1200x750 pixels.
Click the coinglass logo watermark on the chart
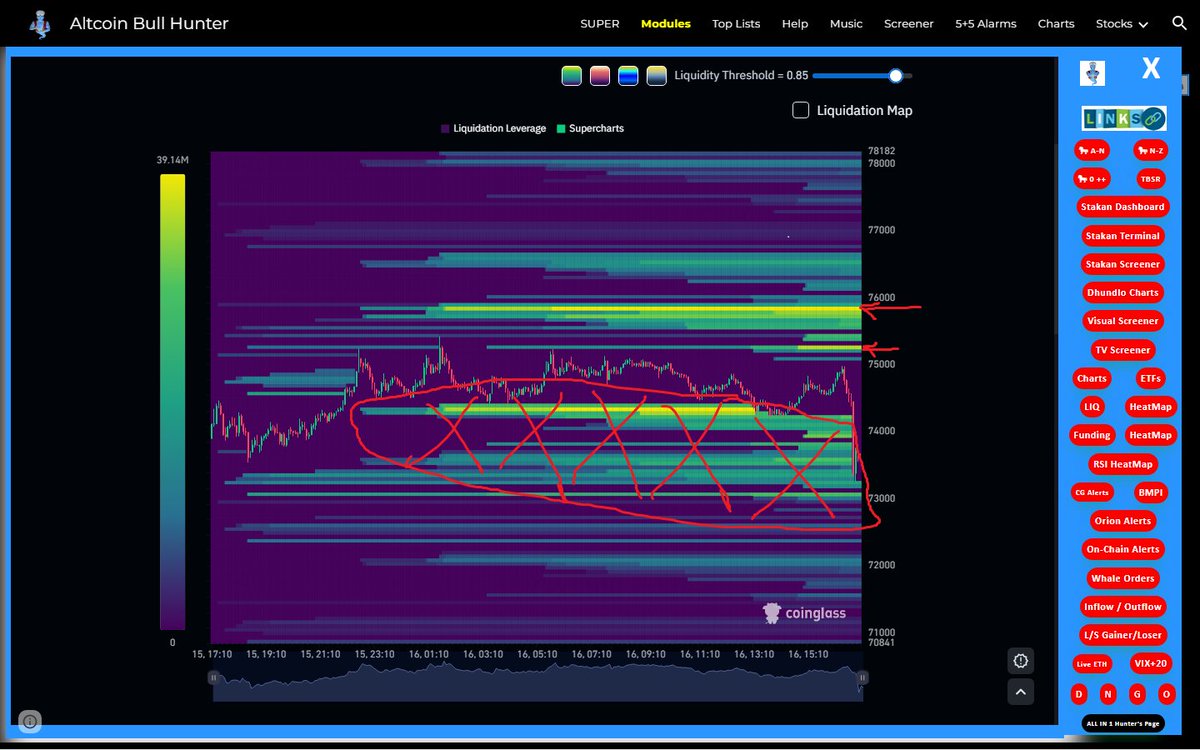(x=804, y=613)
